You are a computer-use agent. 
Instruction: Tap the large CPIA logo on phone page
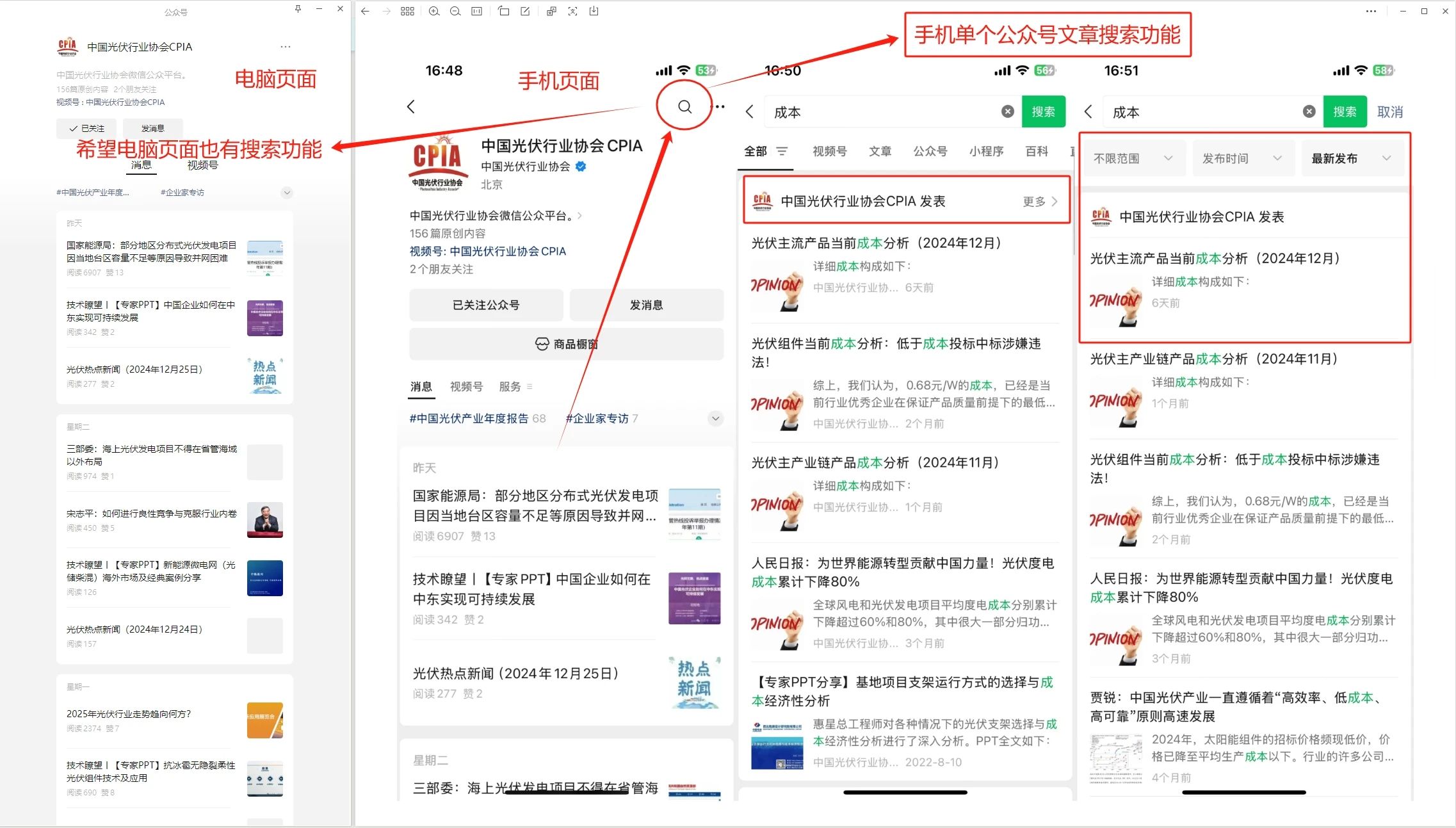click(438, 163)
